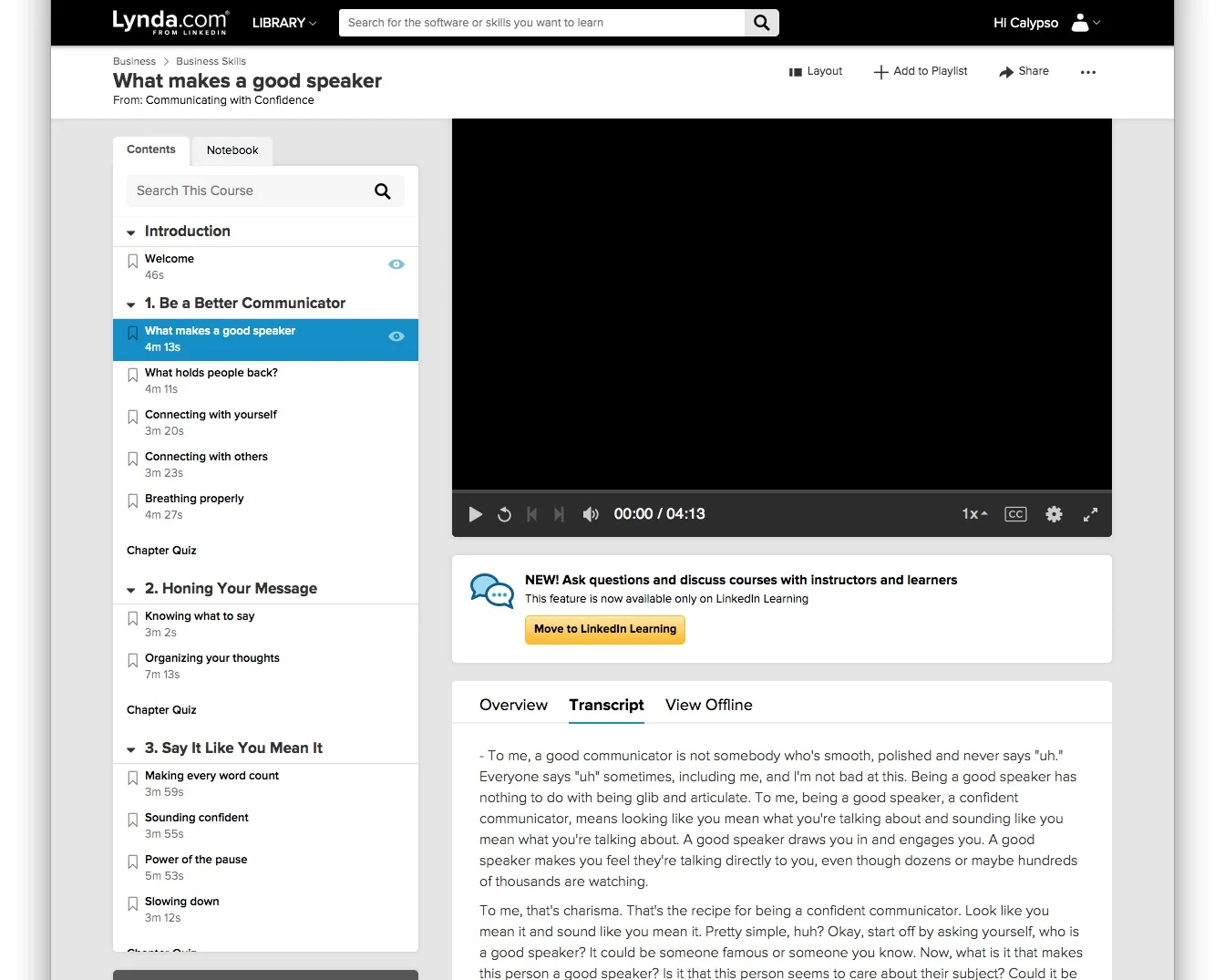Image resolution: width=1225 pixels, height=980 pixels.
Task: Open video What holds people back?
Action: [211, 373]
